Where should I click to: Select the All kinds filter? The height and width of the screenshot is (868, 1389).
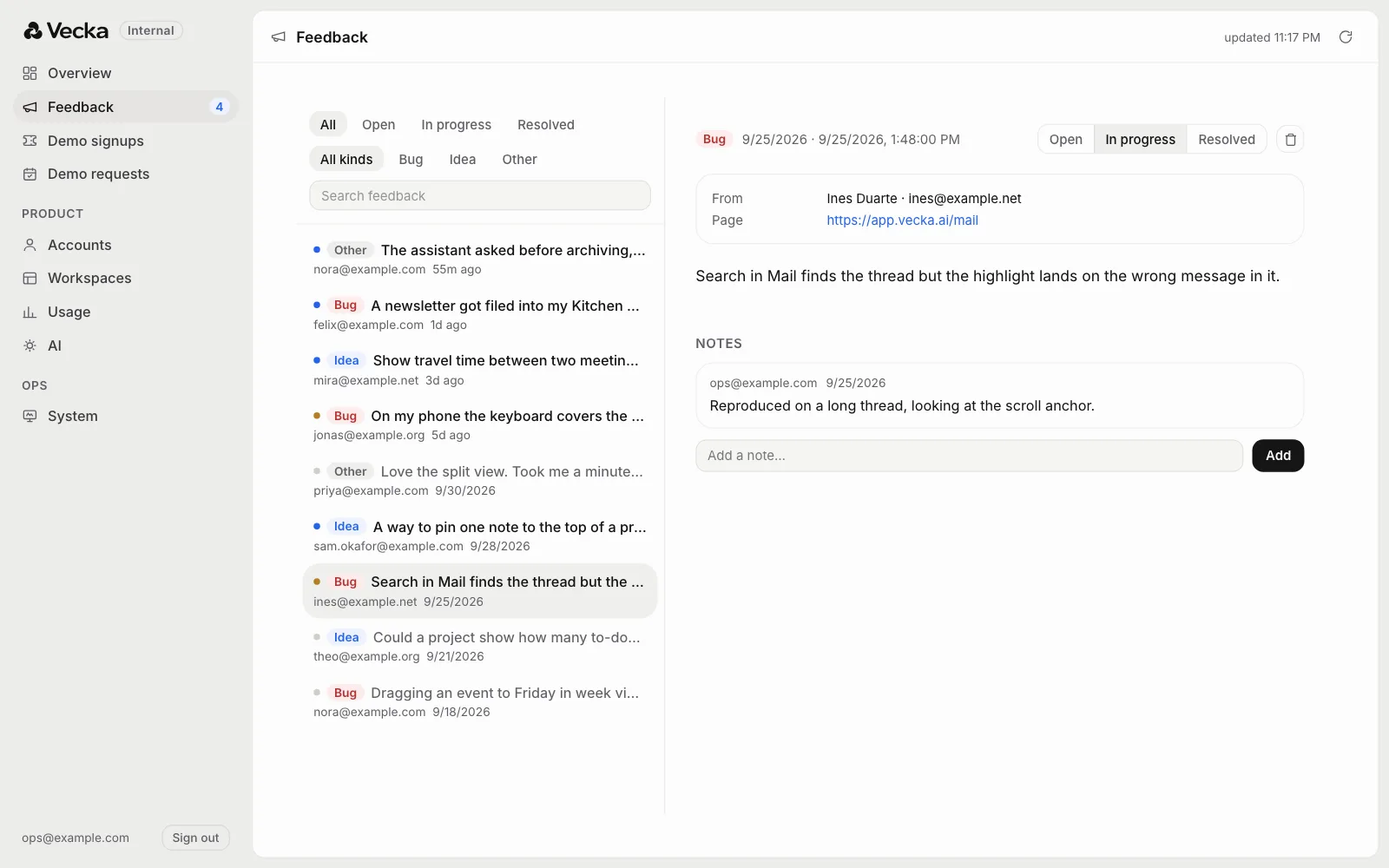click(x=346, y=159)
